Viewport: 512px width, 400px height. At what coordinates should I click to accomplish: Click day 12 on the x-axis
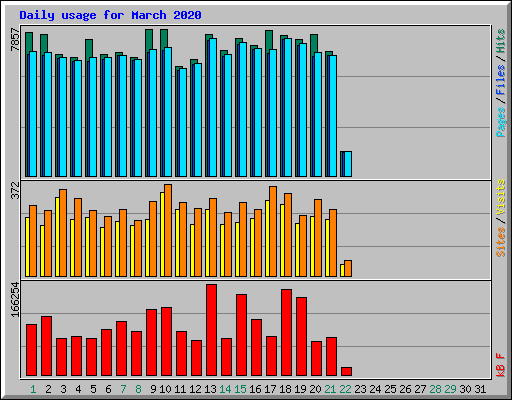coord(195,389)
